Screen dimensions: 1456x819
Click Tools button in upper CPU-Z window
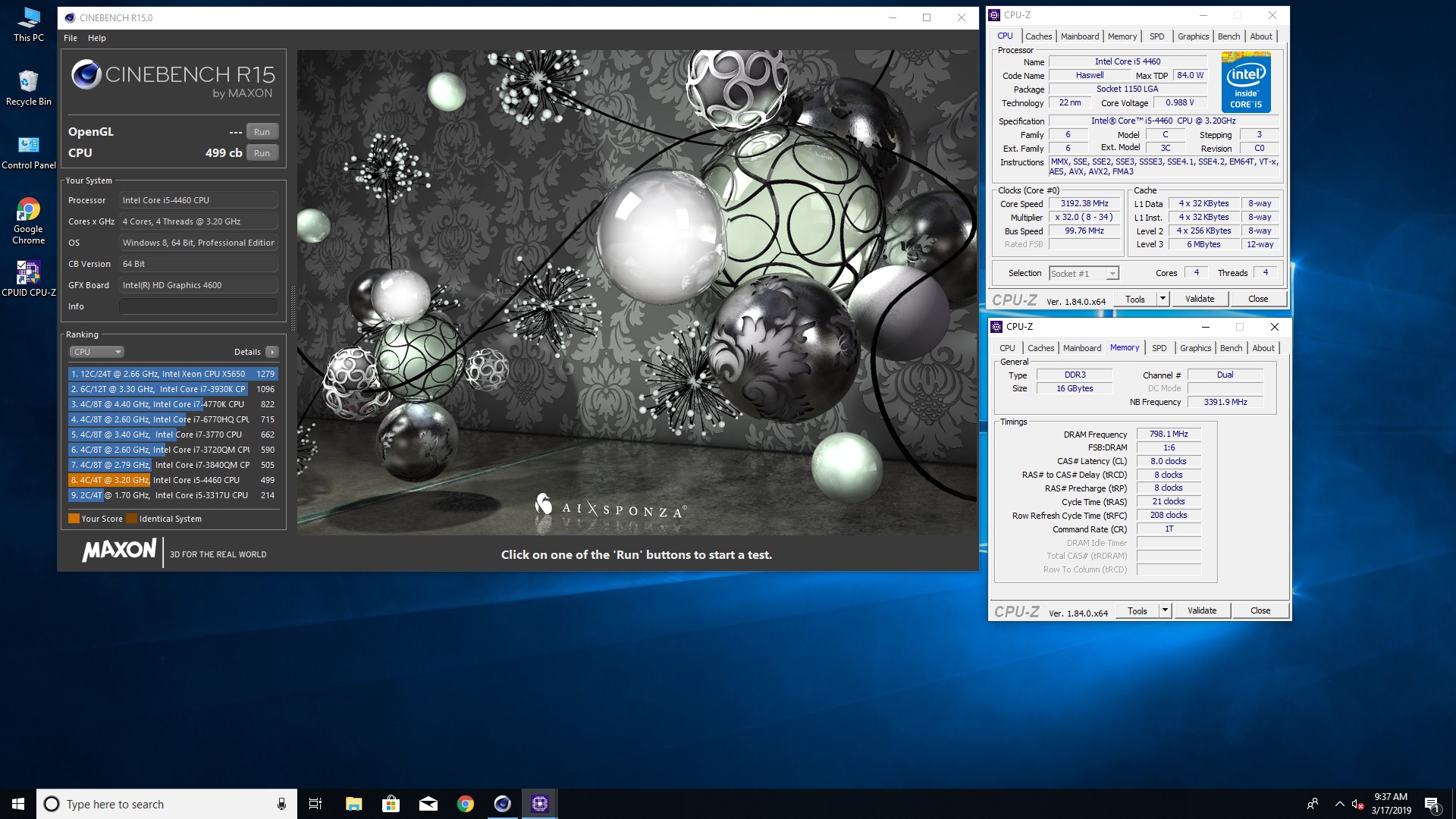coord(1134,300)
